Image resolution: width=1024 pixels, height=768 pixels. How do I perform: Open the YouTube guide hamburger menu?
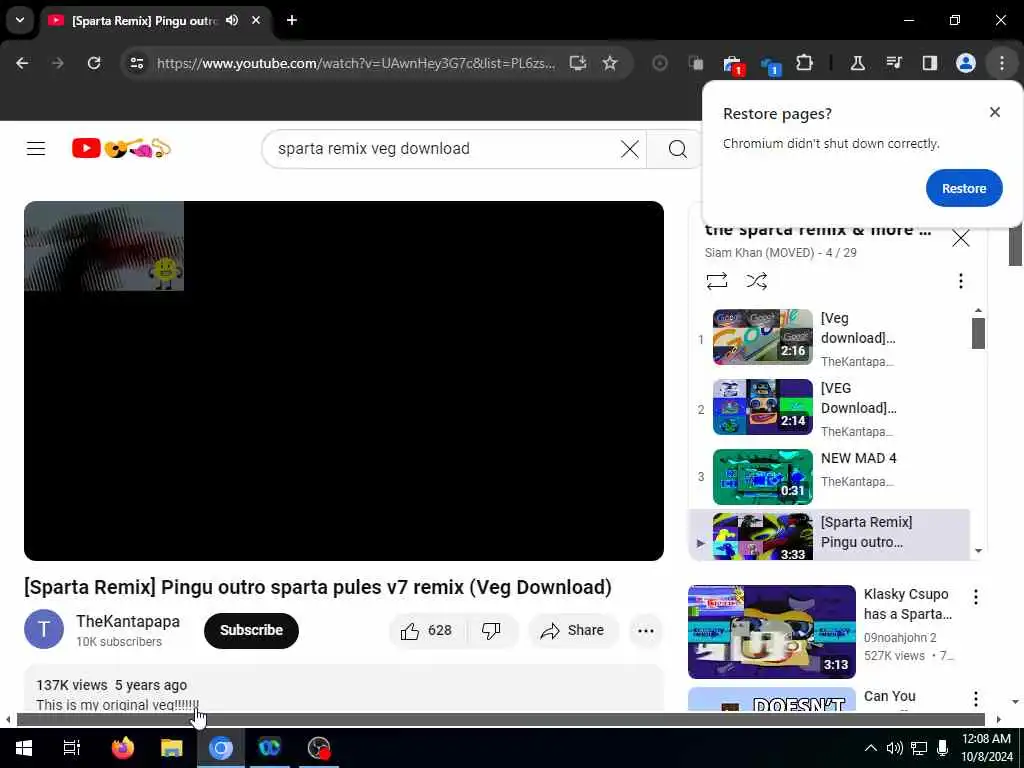(x=36, y=149)
